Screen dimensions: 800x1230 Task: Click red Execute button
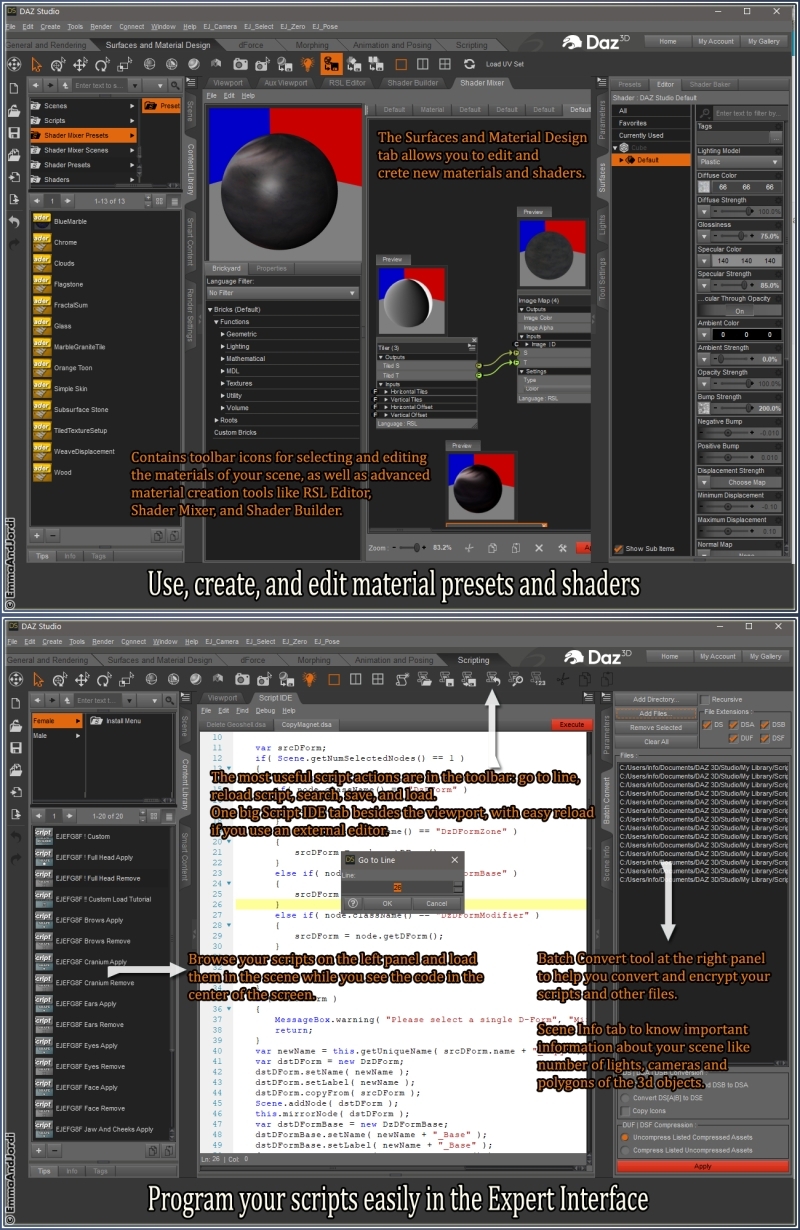tap(571, 724)
